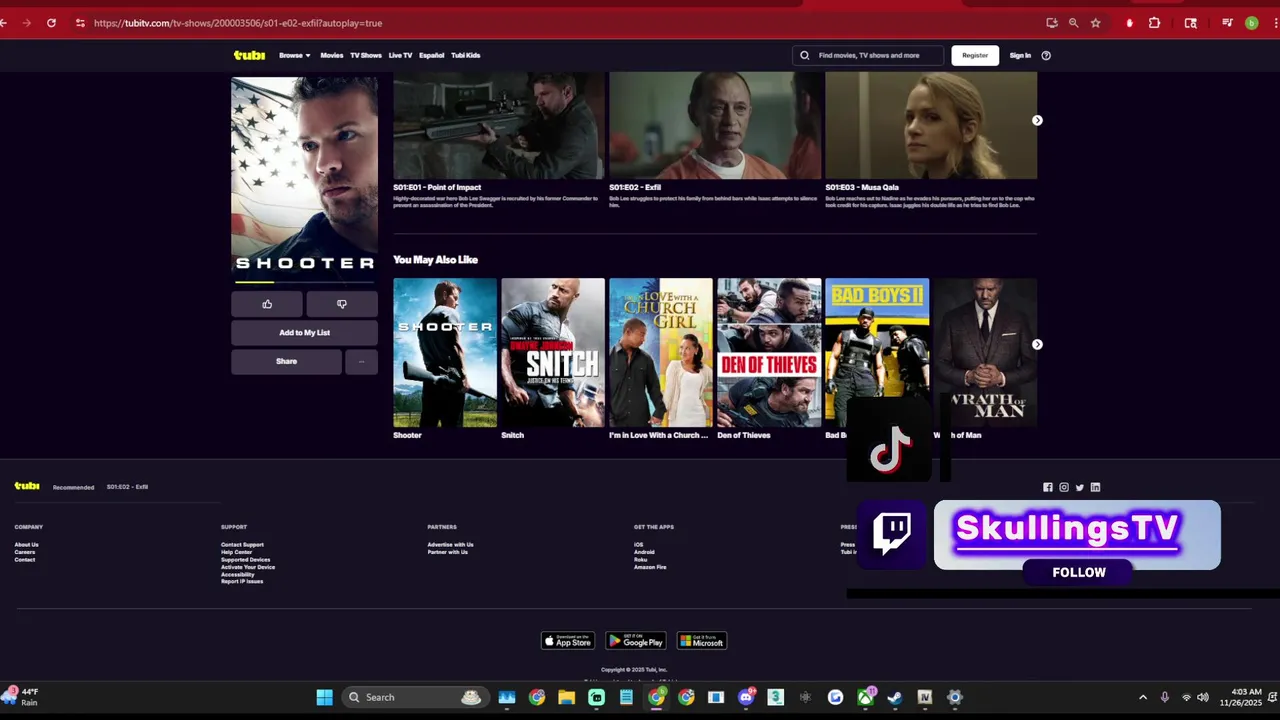Switch to Español section
Screen dimensions: 1280x720
tap(431, 55)
